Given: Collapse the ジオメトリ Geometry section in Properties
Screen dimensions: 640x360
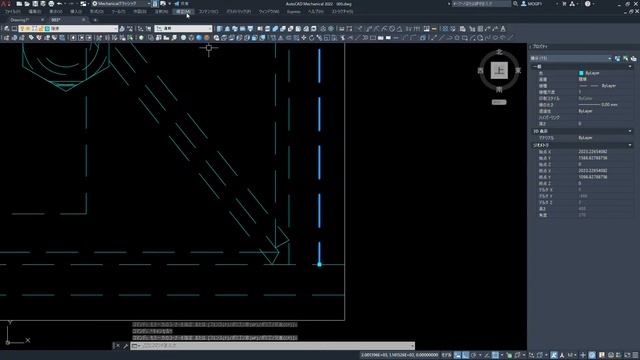Looking at the screenshot, I should click(630, 145).
